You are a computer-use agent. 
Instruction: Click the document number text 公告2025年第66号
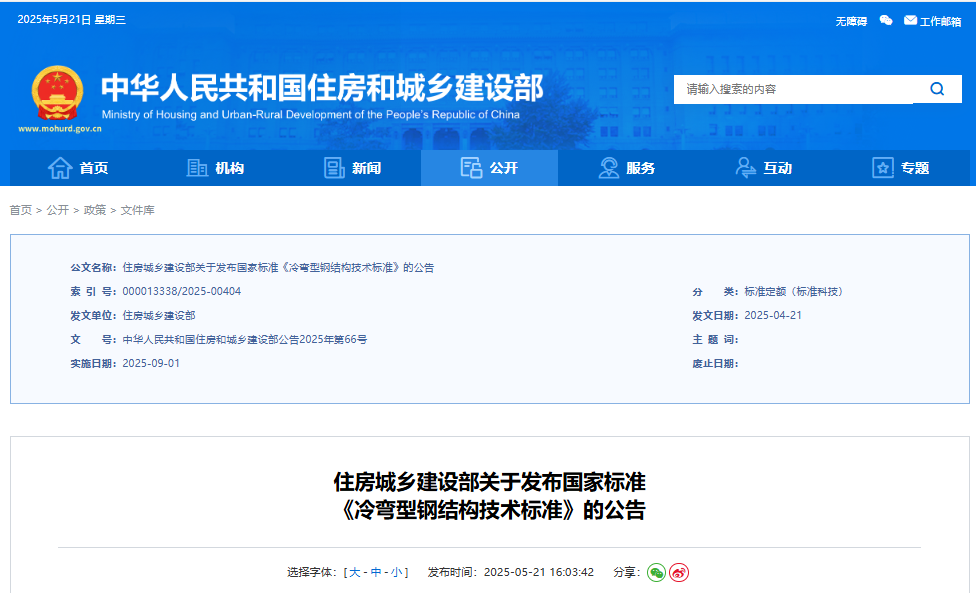pos(323,340)
